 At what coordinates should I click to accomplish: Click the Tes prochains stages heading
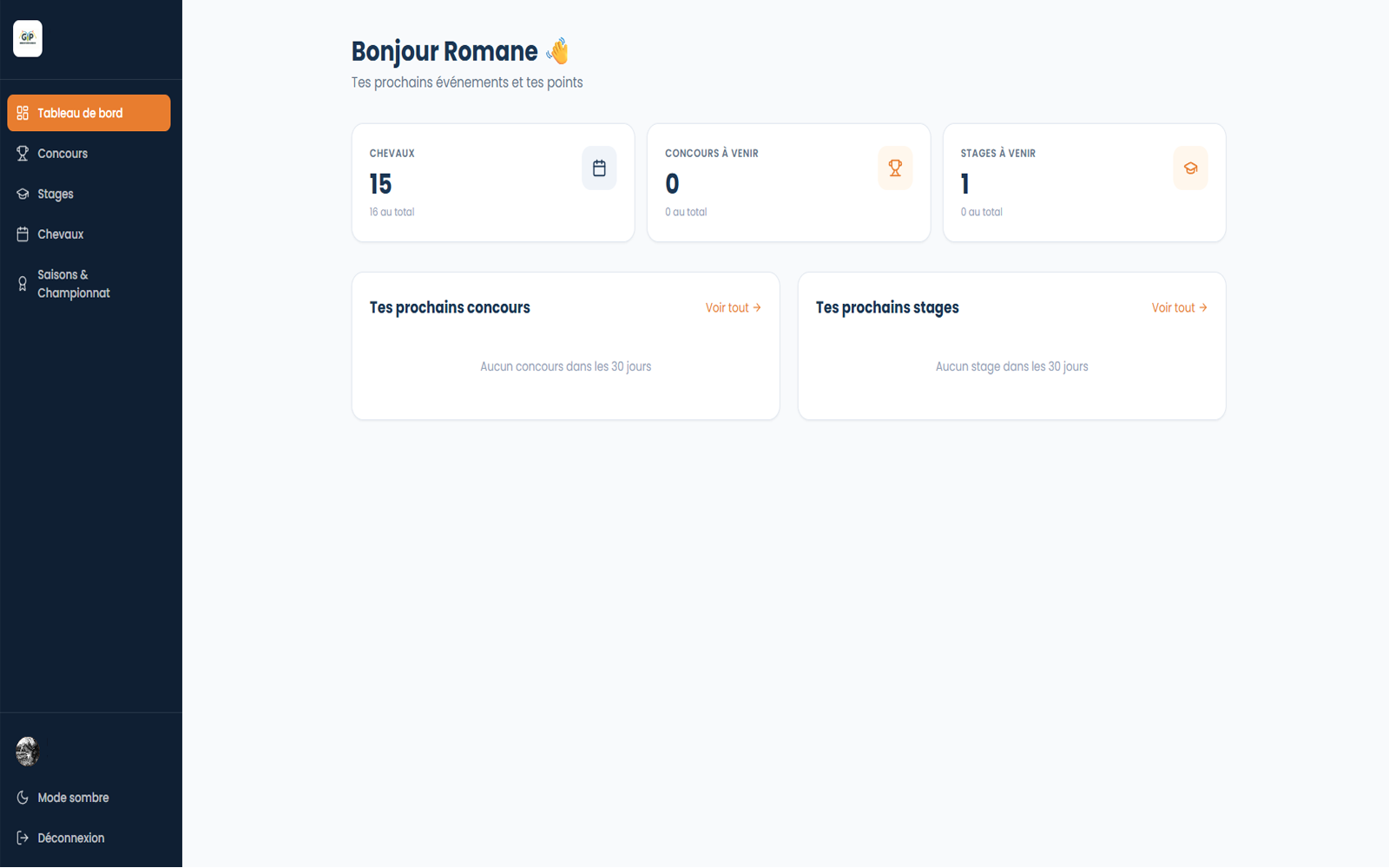887,307
